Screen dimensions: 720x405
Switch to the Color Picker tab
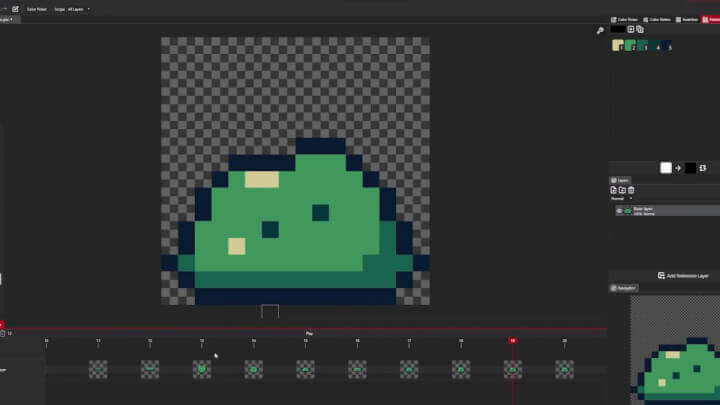click(624, 20)
